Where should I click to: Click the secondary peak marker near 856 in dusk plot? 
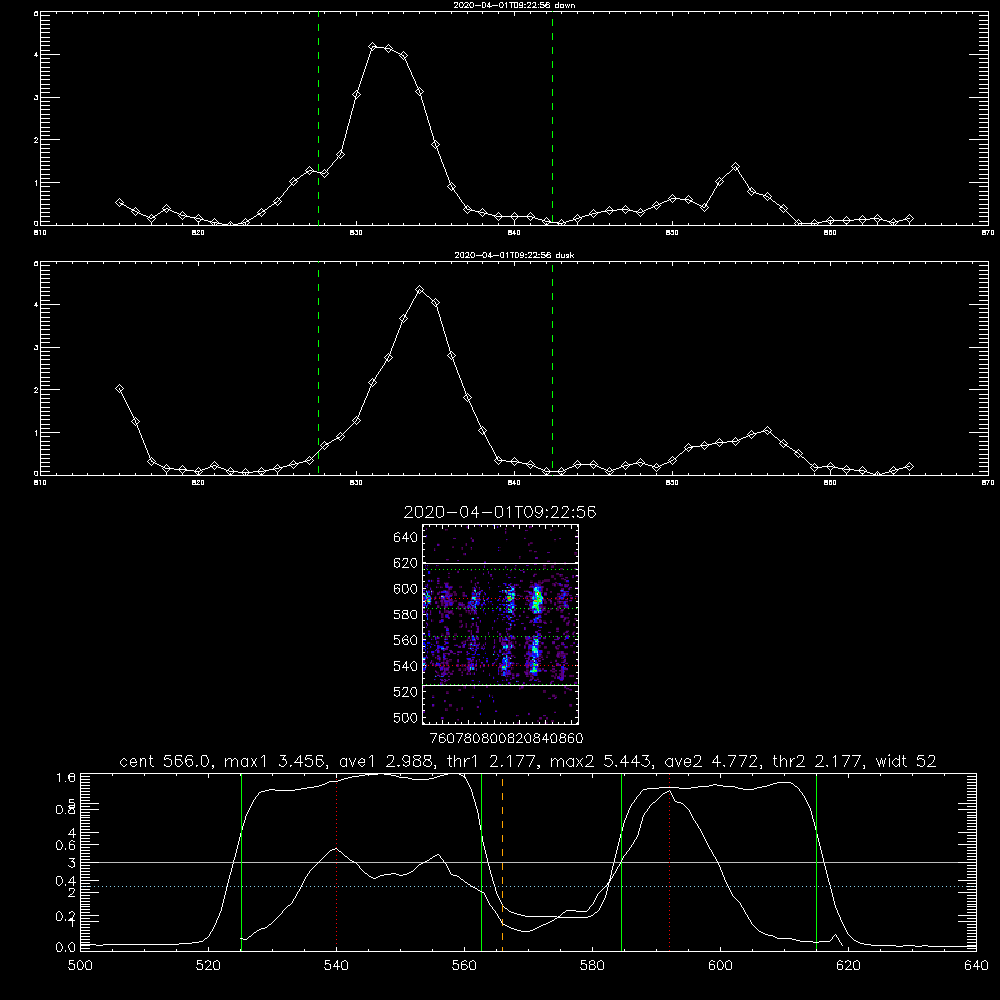[x=767, y=430]
